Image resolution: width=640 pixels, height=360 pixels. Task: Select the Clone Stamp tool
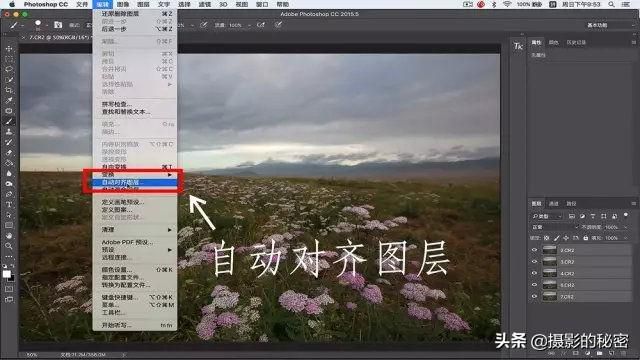click(x=9, y=132)
